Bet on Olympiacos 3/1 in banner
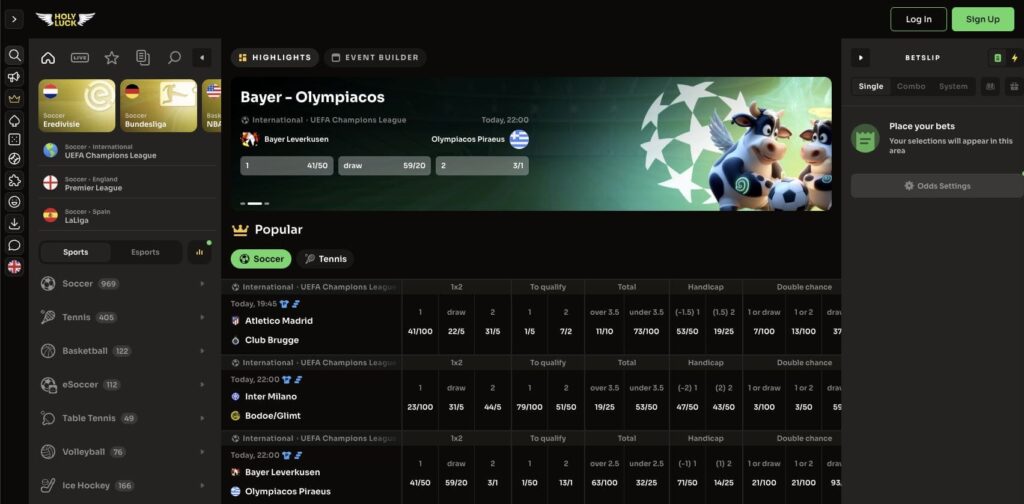The width and height of the screenshot is (1024, 504). point(483,166)
